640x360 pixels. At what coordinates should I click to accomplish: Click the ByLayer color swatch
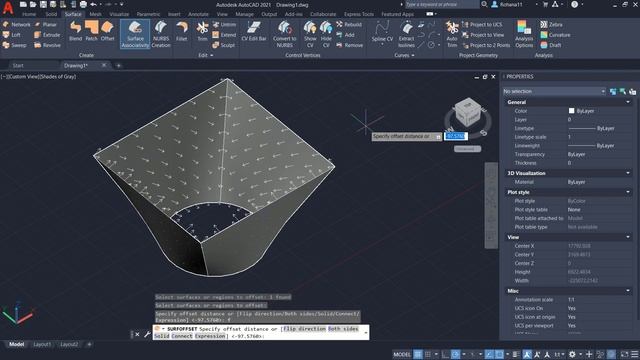[x=571, y=111]
